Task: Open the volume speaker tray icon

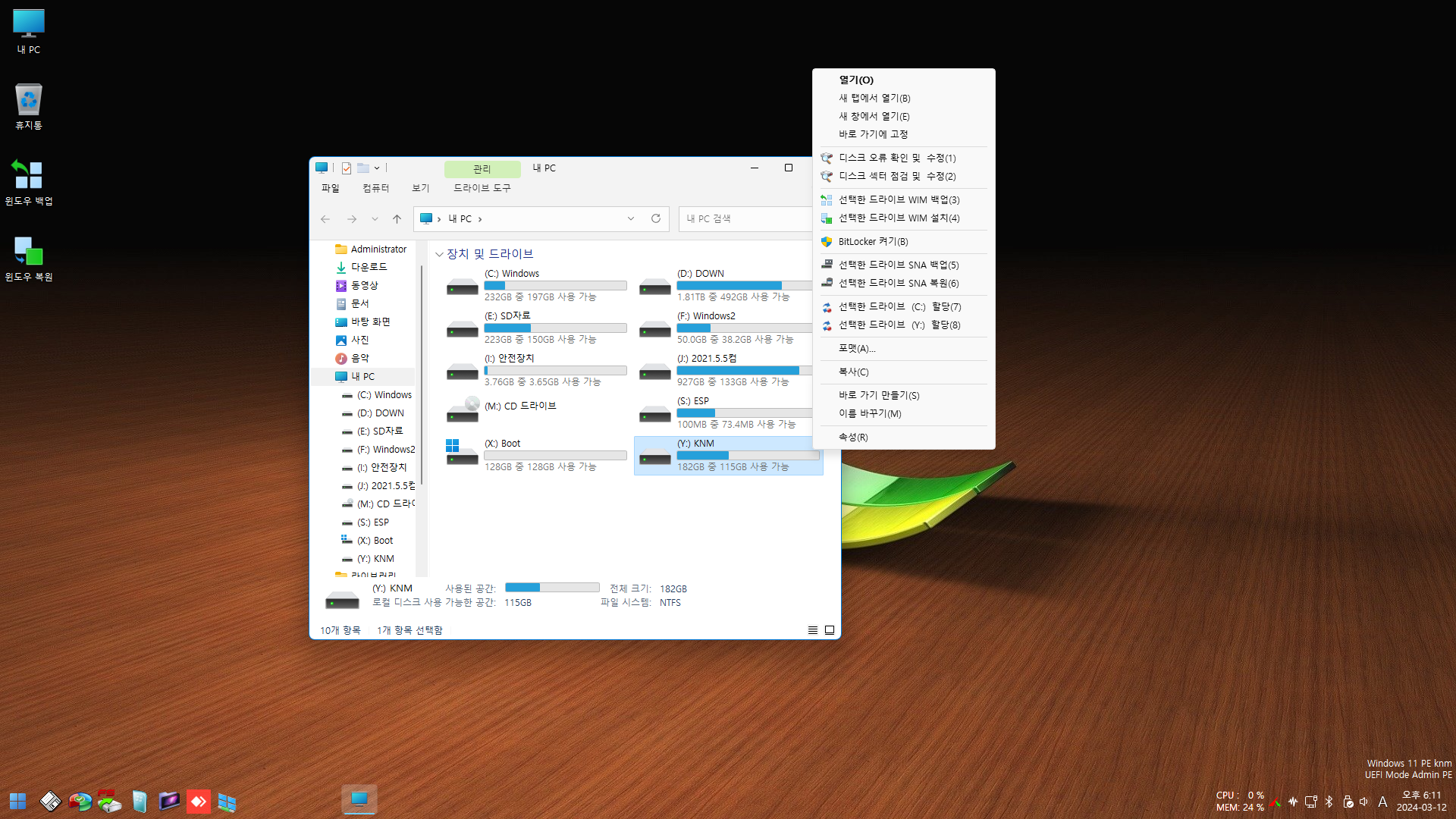Action: click(1364, 802)
